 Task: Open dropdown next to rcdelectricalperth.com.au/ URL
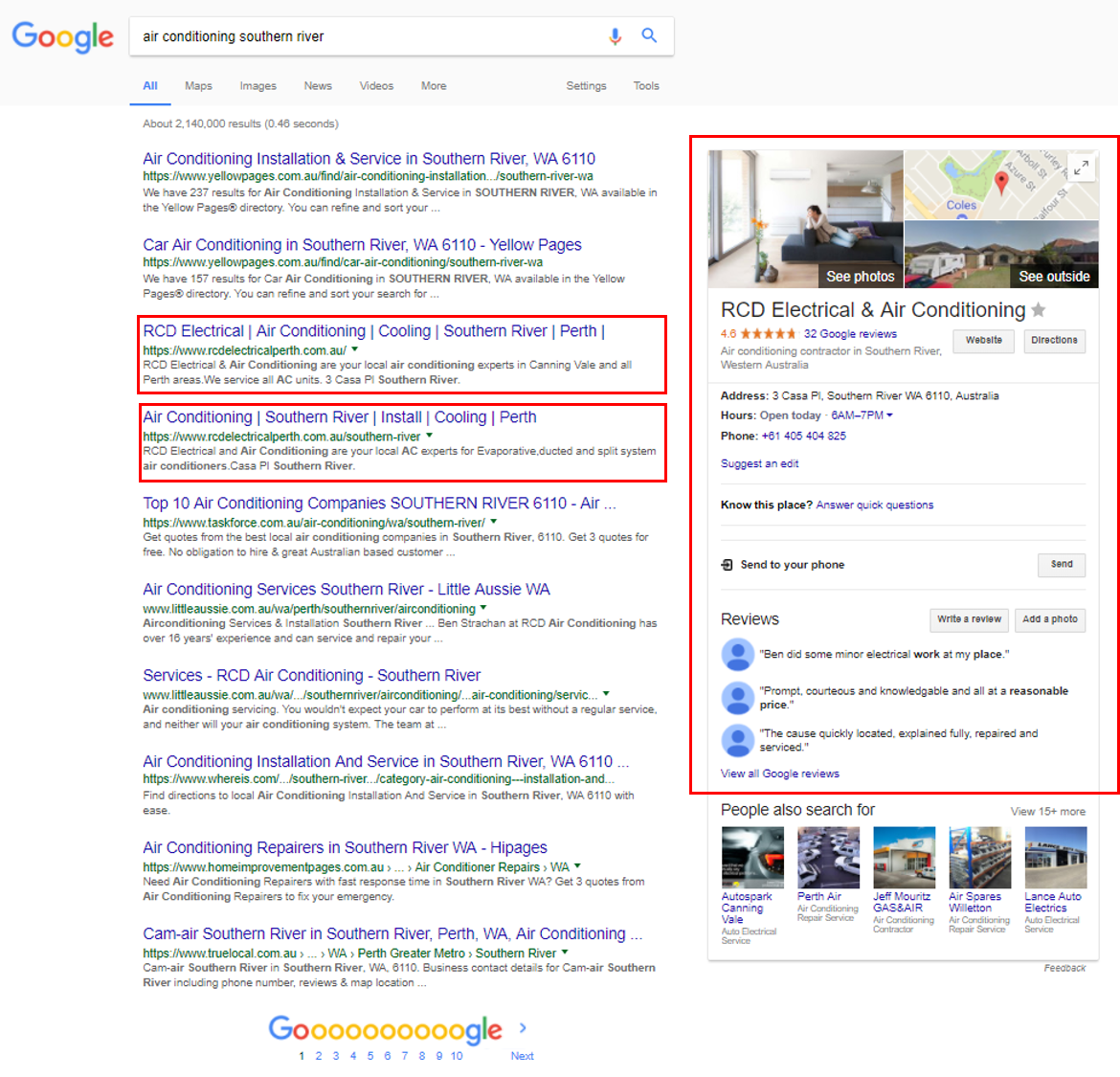click(x=355, y=350)
